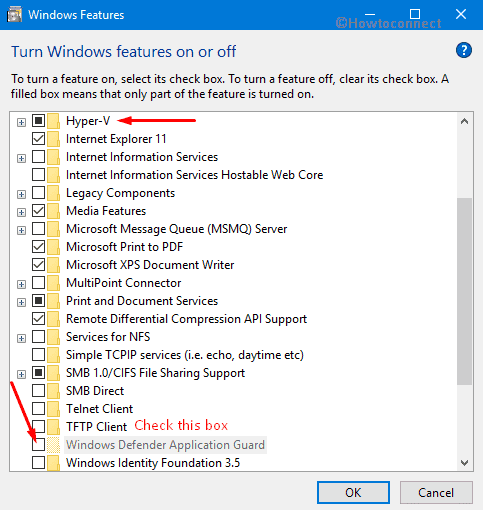483x510 pixels.
Task: Uncheck Microsoft XPS Document Writer
Action: pyautogui.click(x=38, y=264)
